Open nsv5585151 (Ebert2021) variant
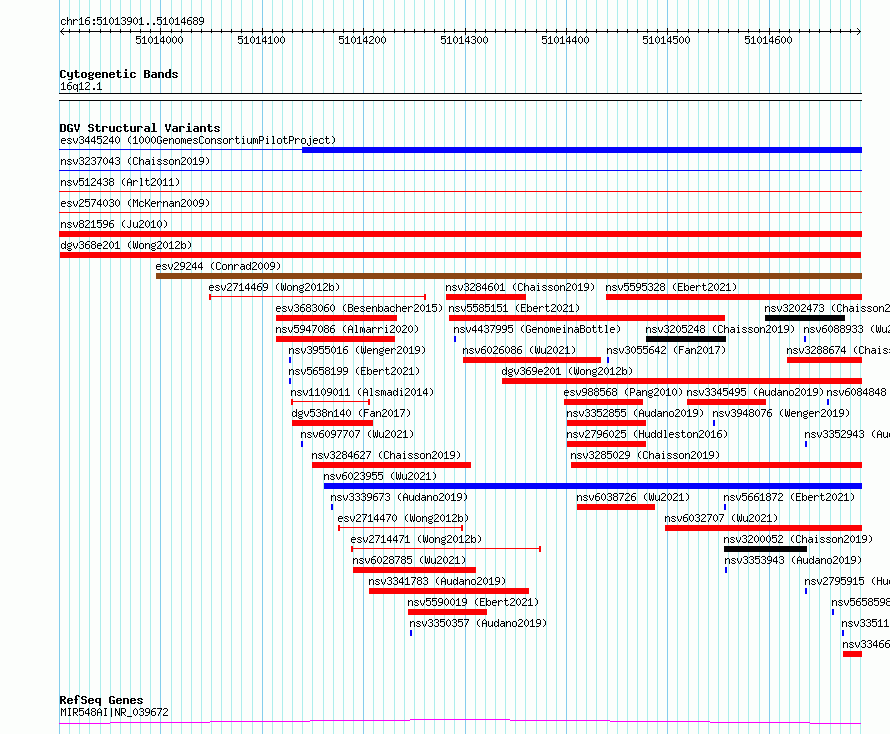Viewport: 890px width, 734px height. coord(514,308)
